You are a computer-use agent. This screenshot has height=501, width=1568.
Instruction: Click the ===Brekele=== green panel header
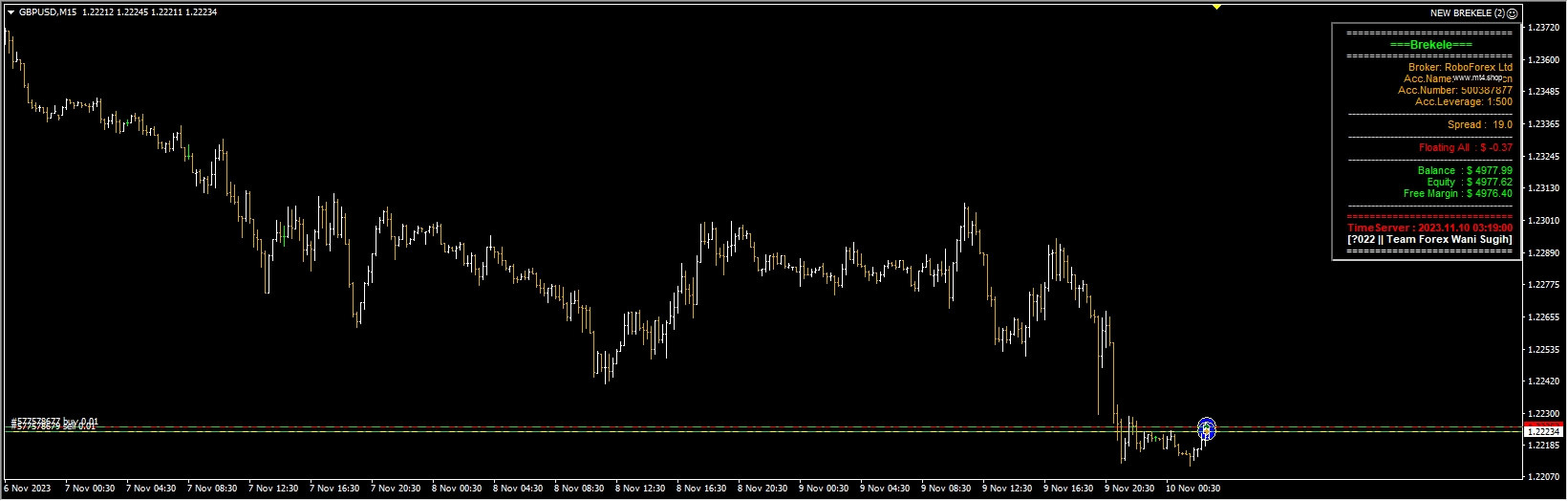[1430, 45]
